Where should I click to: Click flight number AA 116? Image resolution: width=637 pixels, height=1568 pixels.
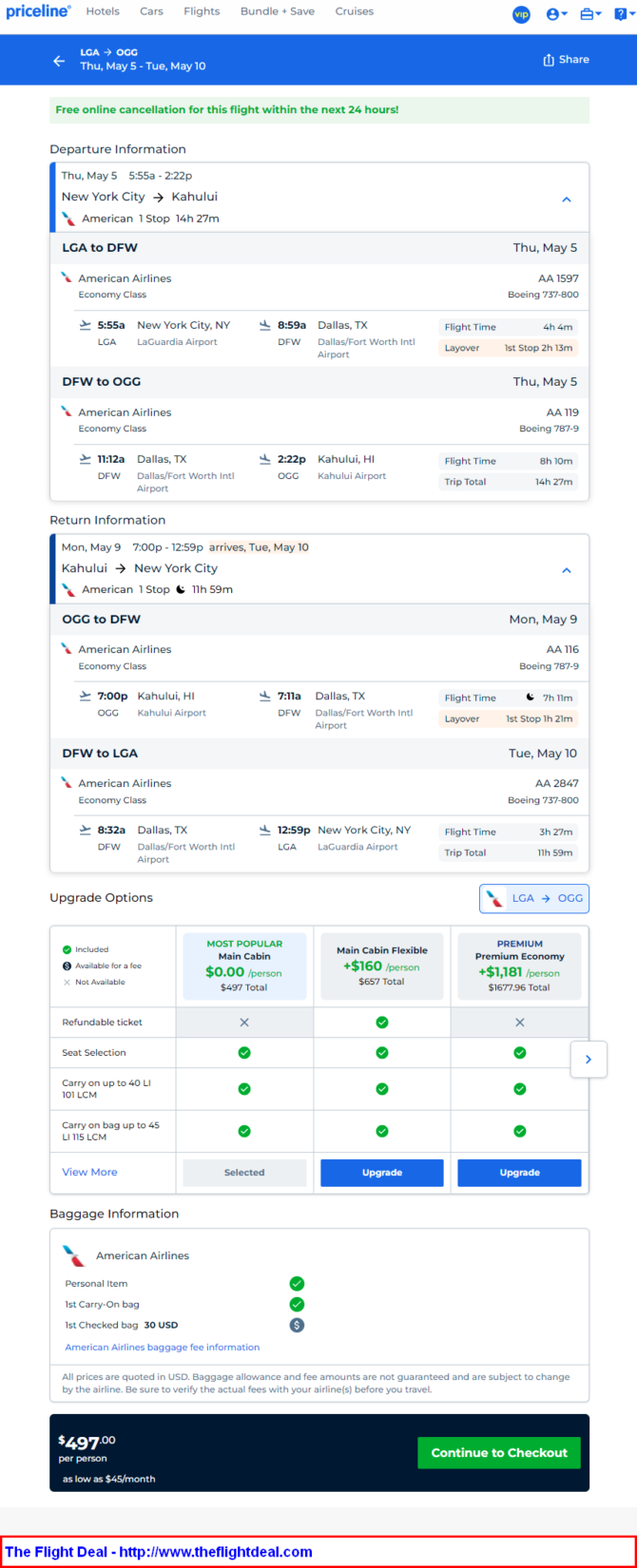(563, 650)
